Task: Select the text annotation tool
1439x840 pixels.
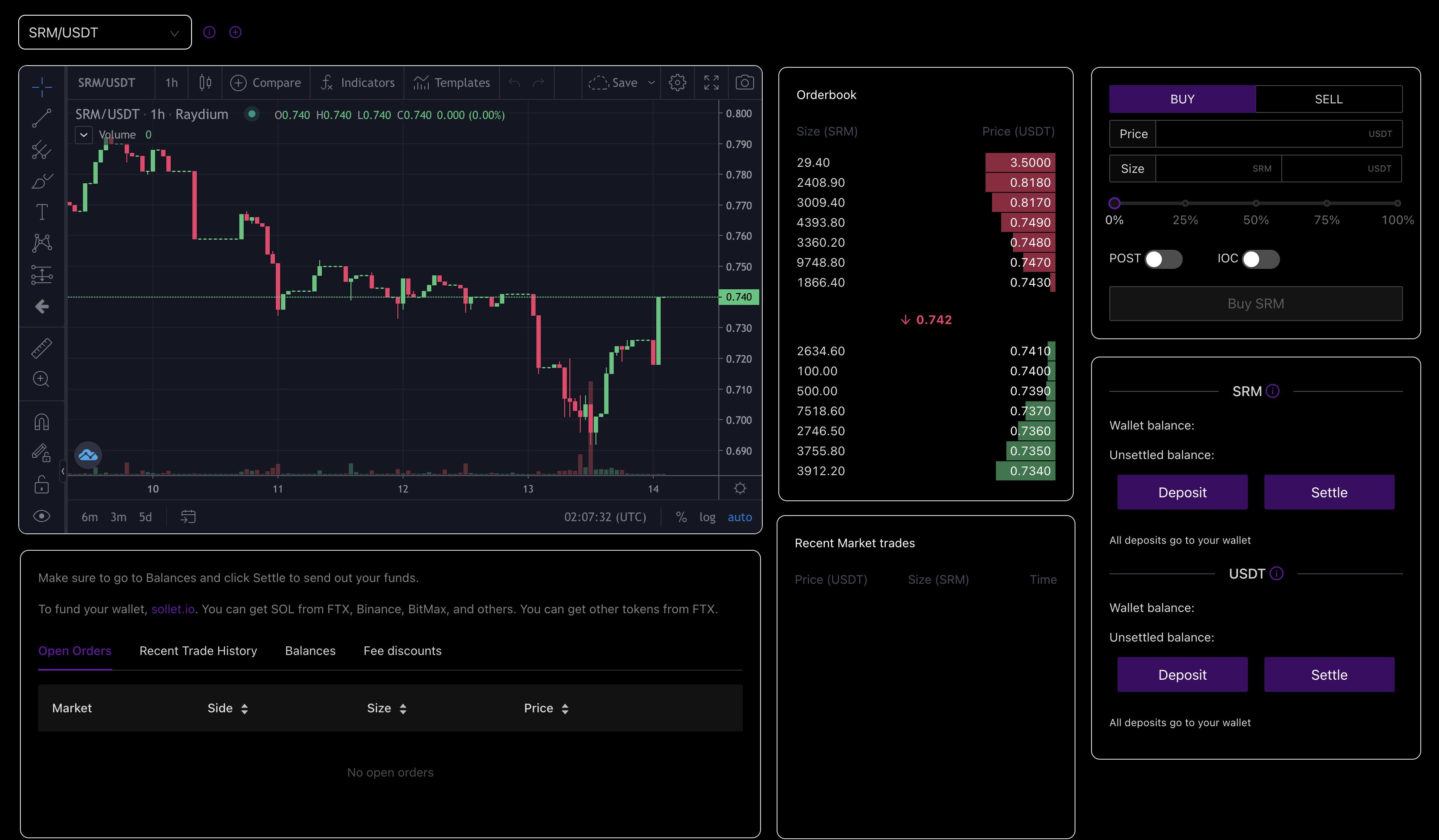Action: 42,212
